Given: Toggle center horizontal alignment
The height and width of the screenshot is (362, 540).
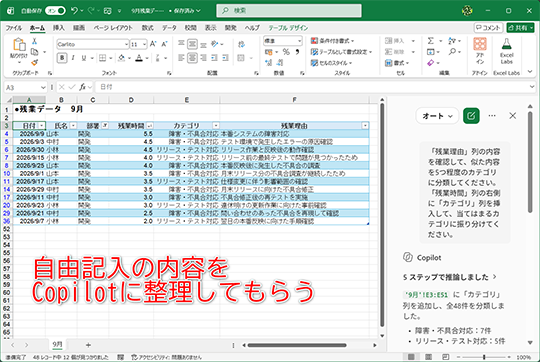Looking at the screenshot, I should [x=192, y=58].
